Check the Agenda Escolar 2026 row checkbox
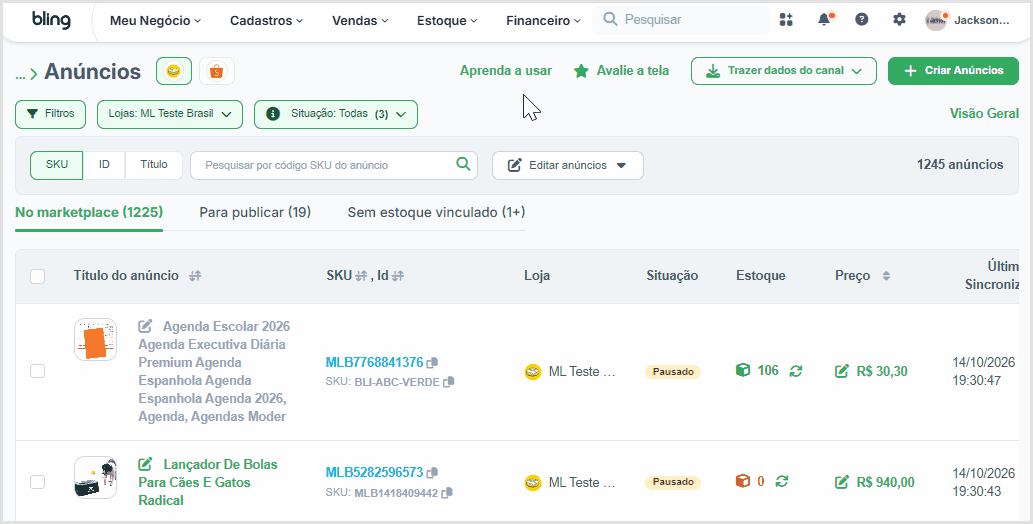1033x524 pixels. coord(38,371)
